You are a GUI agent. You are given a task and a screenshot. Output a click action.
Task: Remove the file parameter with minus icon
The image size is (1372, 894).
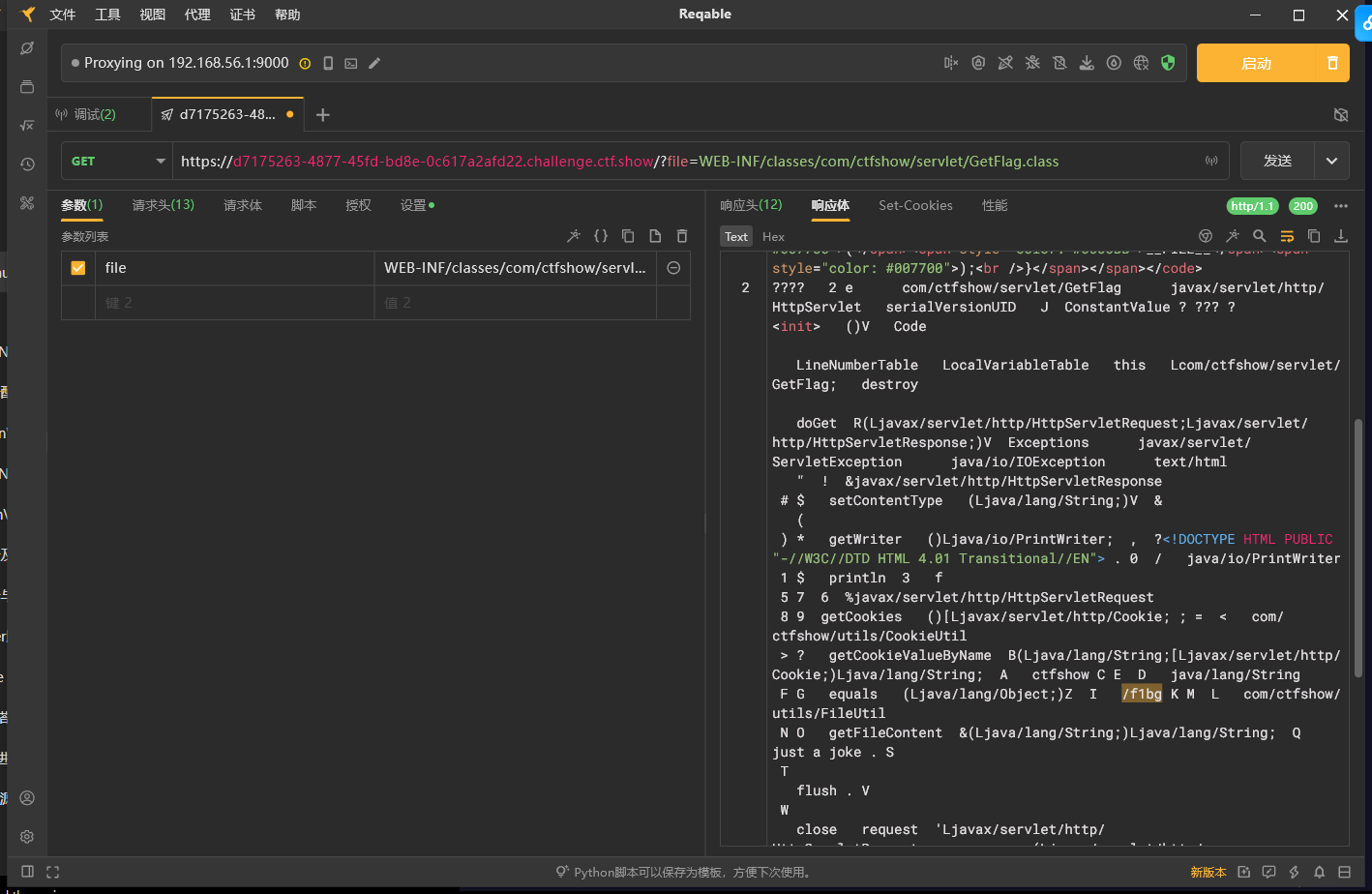click(673, 268)
